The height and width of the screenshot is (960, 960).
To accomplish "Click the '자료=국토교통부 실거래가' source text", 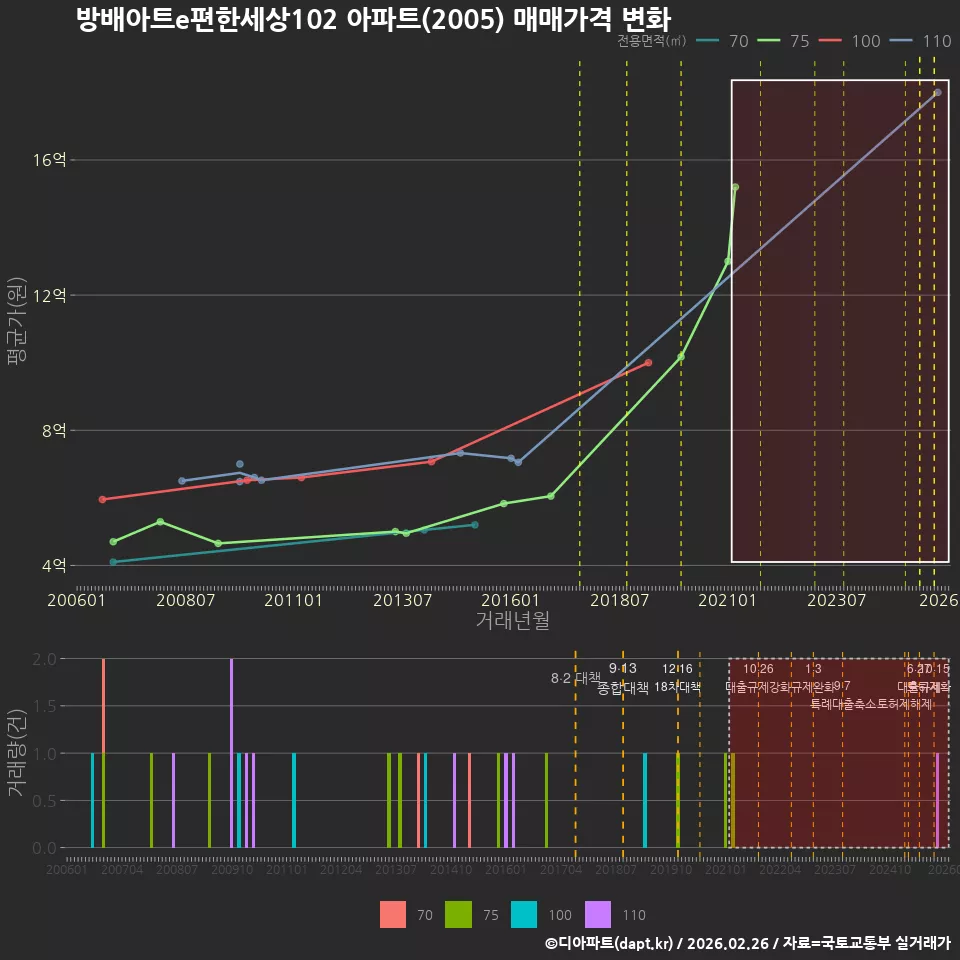I will 866,943.
